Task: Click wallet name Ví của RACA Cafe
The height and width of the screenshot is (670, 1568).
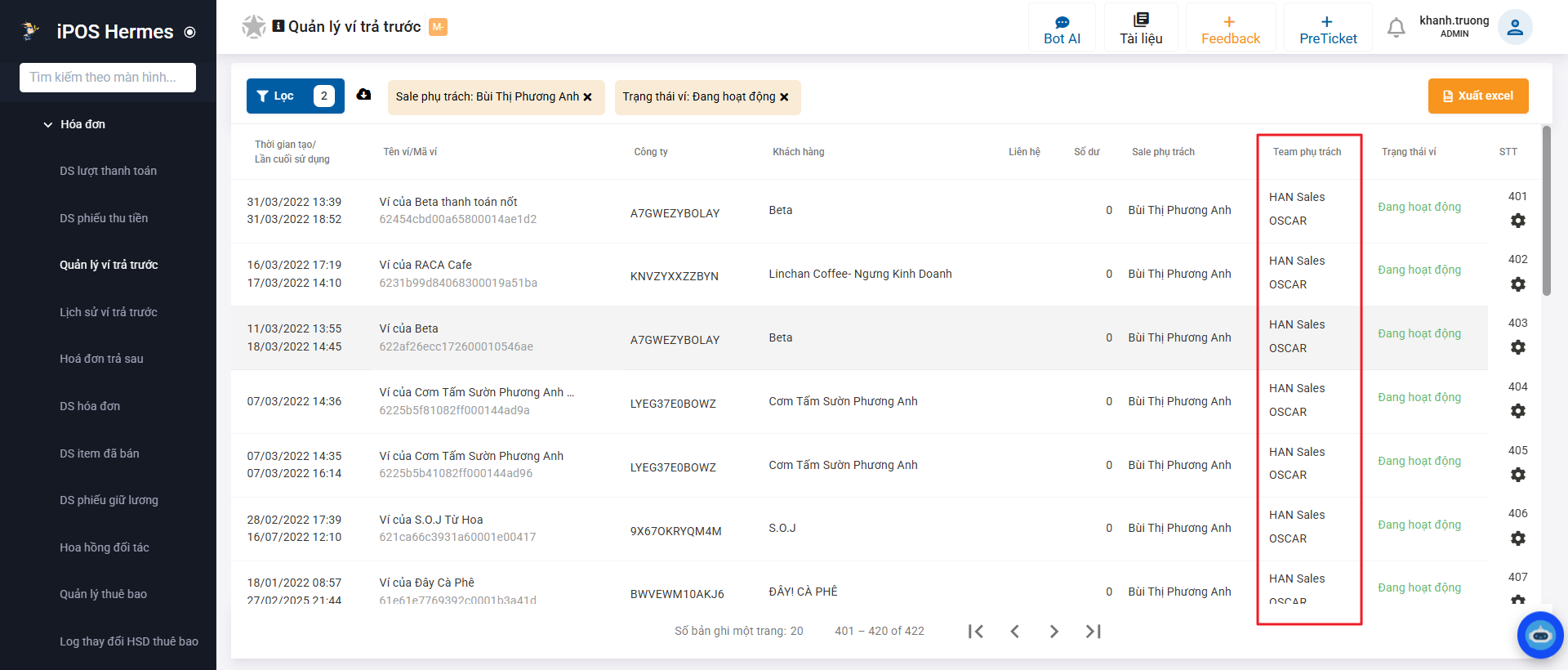Action: (425, 265)
